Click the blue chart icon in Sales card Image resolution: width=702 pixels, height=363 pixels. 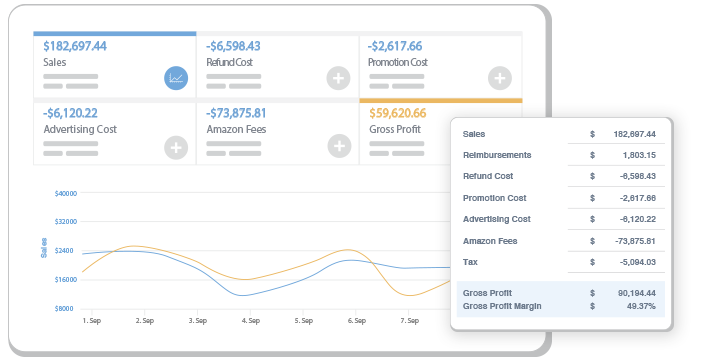click(176, 78)
